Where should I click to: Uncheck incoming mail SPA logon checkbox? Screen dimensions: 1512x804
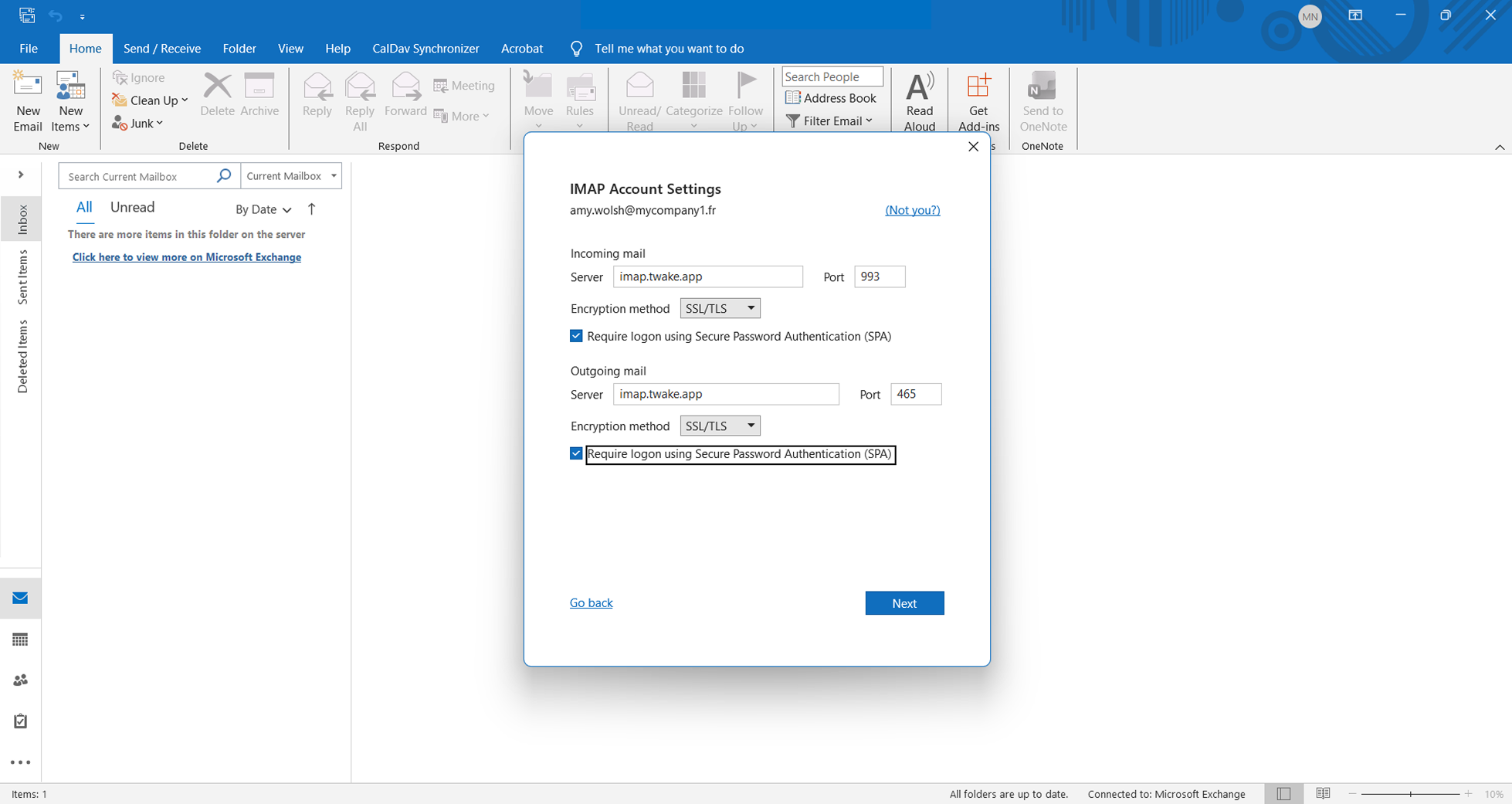(576, 336)
